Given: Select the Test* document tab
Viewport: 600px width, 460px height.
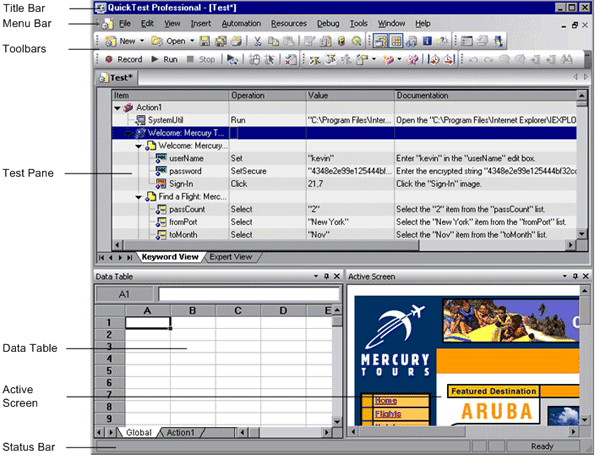Looking at the screenshot, I should (117, 78).
